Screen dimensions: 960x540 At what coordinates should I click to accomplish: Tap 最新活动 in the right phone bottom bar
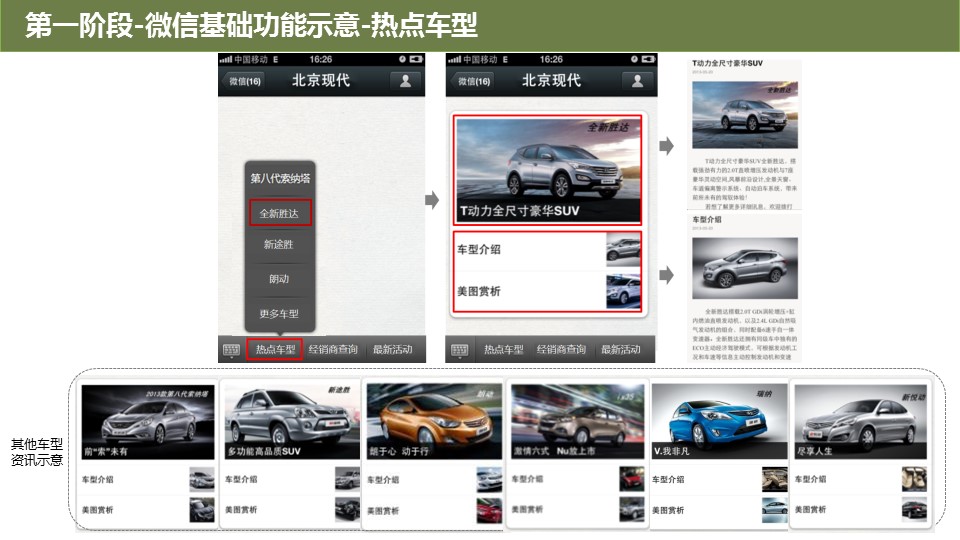click(x=620, y=350)
